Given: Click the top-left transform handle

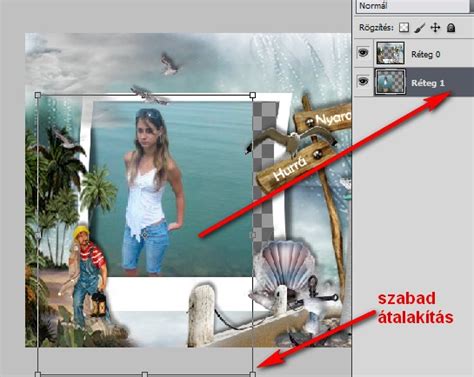Looking at the screenshot, I should pyautogui.click(x=38, y=95).
